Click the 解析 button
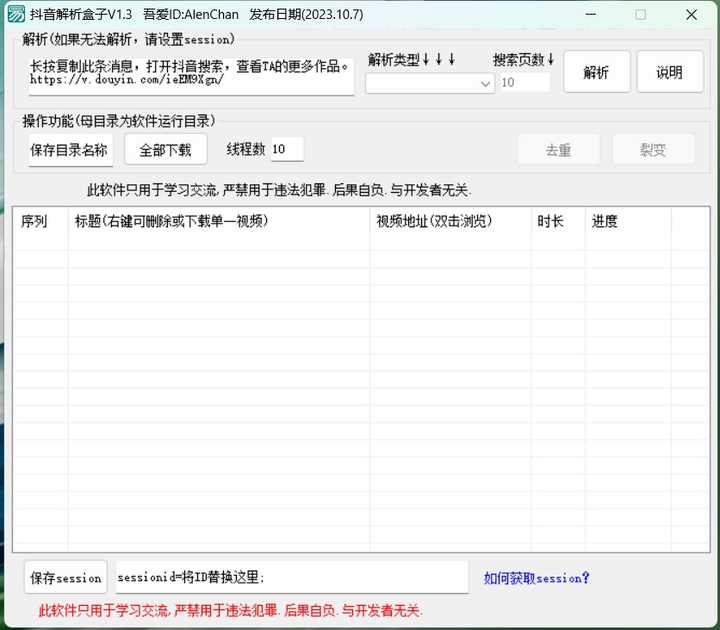Screen dimensions: 720x630 pos(596,72)
